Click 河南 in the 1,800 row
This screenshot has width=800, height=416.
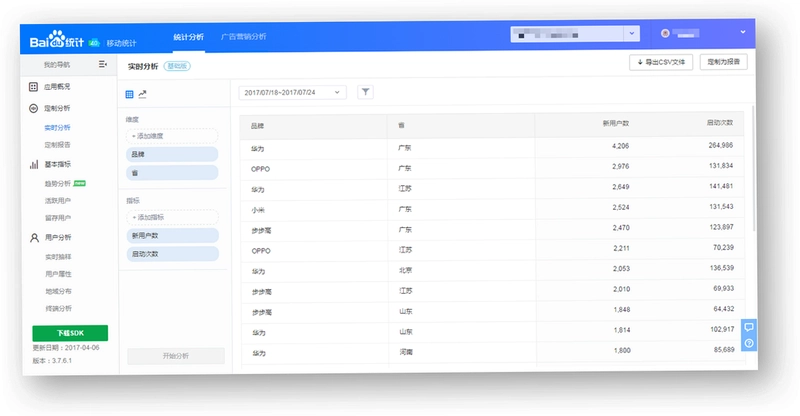406,352
